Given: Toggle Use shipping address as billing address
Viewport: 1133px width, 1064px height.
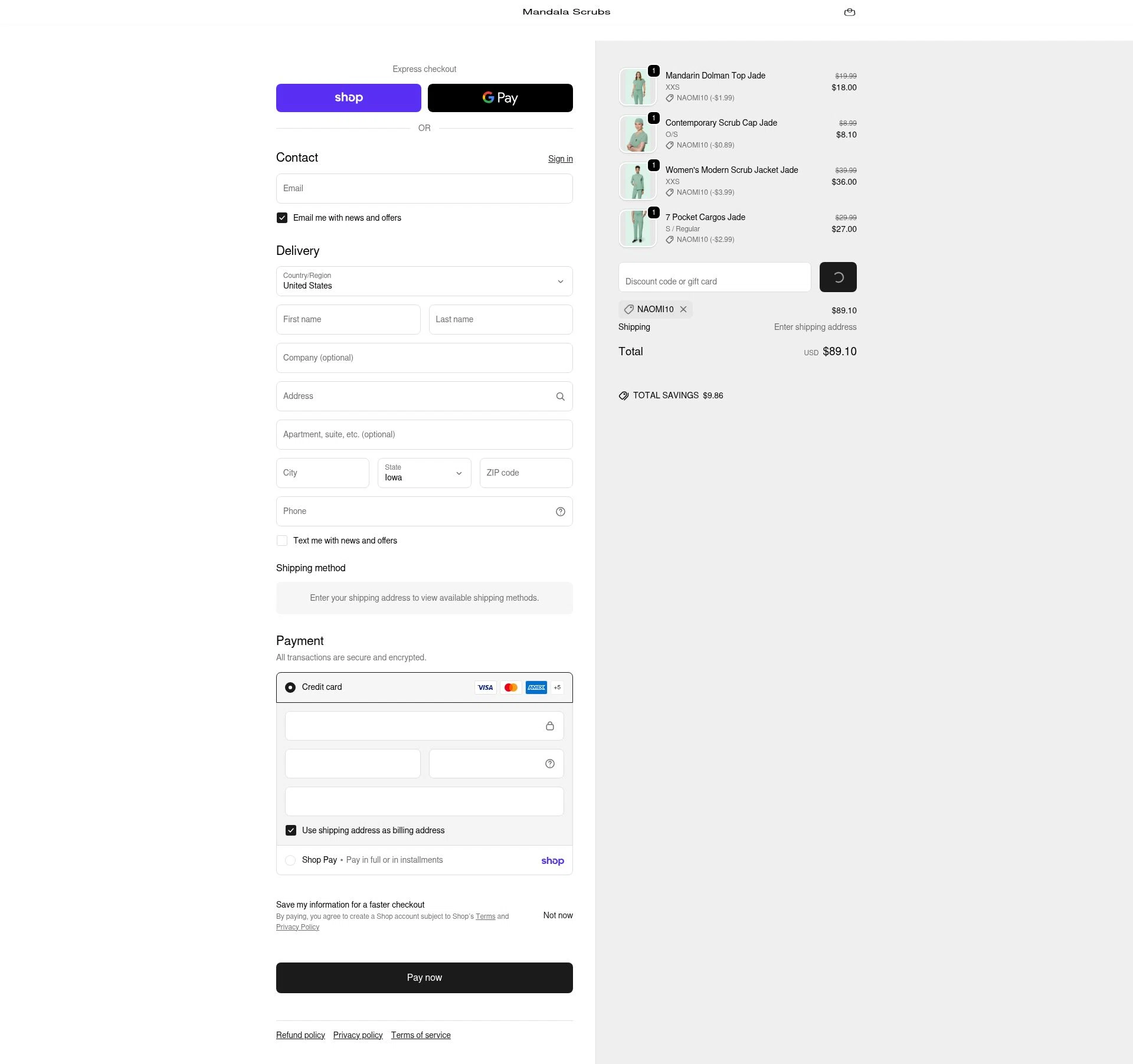Looking at the screenshot, I should pyautogui.click(x=291, y=830).
